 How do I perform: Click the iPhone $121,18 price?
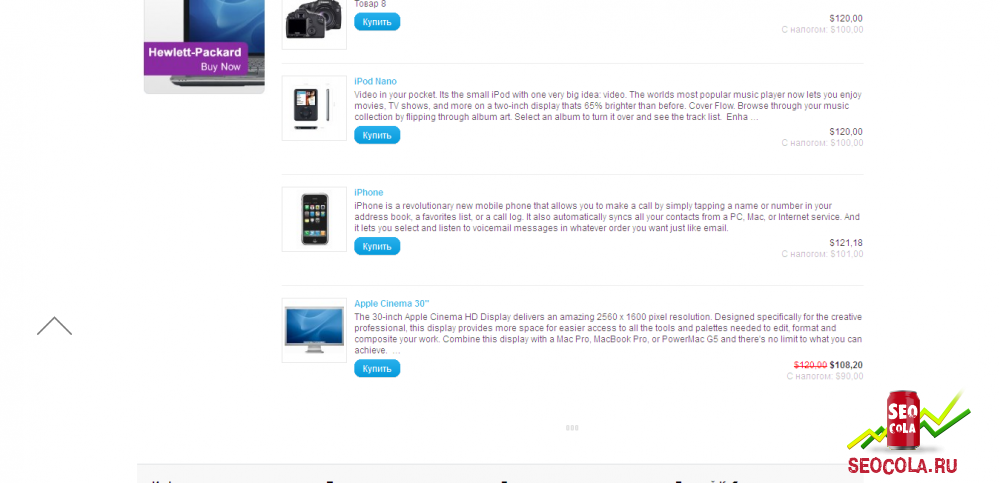846,242
